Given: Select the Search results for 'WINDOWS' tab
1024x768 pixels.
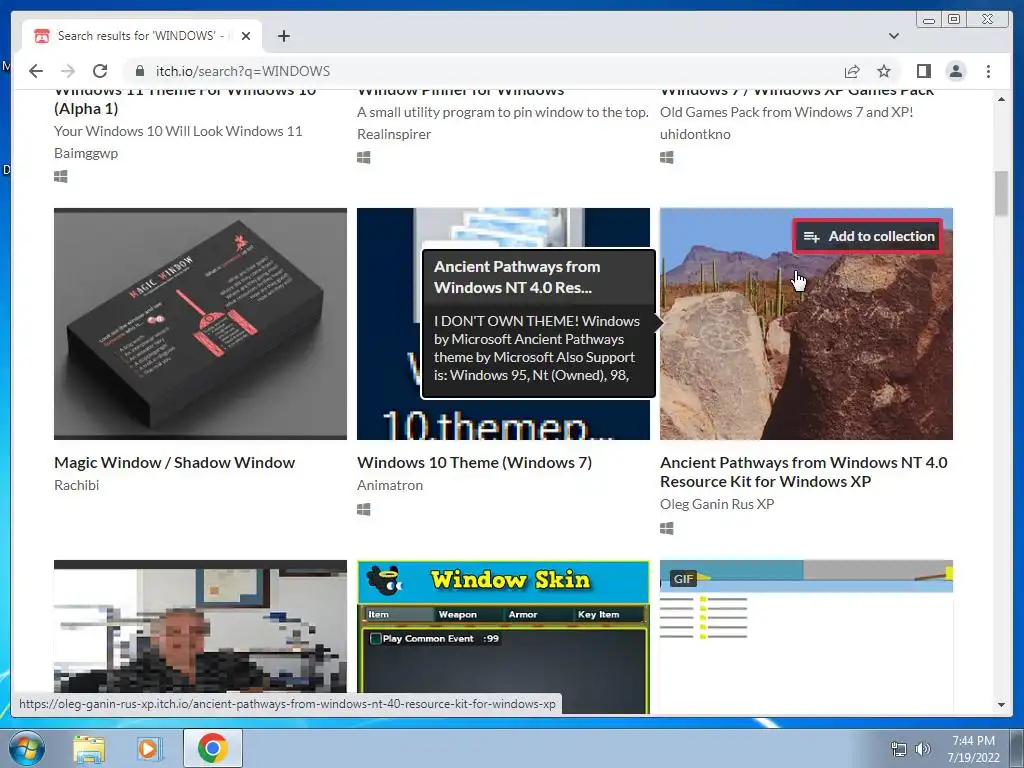Looking at the screenshot, I should [x=142, y=36].
